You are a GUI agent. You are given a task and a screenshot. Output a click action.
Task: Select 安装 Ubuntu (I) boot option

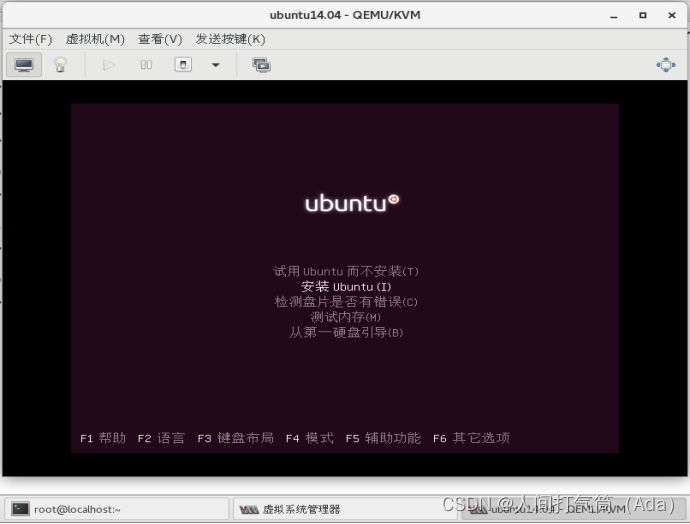coord(346,287)
